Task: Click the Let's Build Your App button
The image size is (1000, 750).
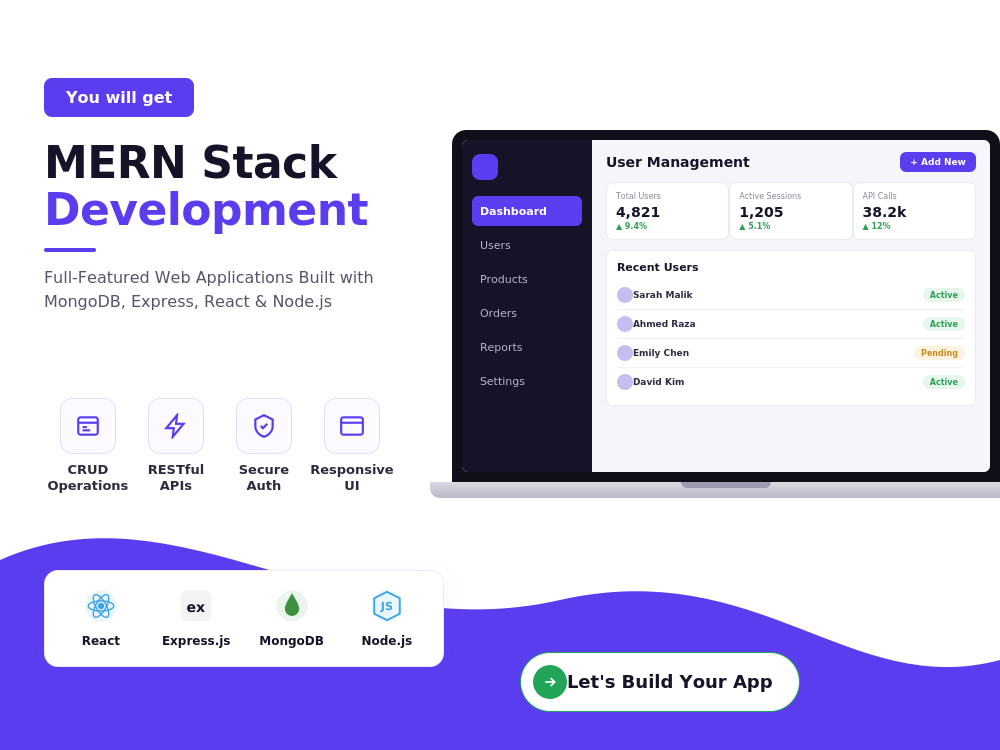Action: point(659,682)
